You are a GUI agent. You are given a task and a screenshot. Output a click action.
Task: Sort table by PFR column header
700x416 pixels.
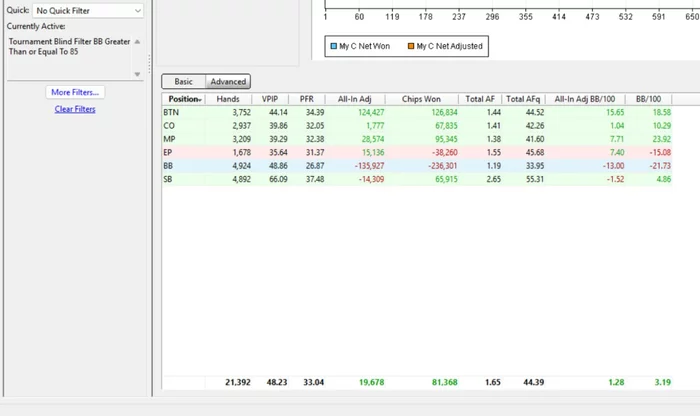pyautogui.click(x=307, y=99)
